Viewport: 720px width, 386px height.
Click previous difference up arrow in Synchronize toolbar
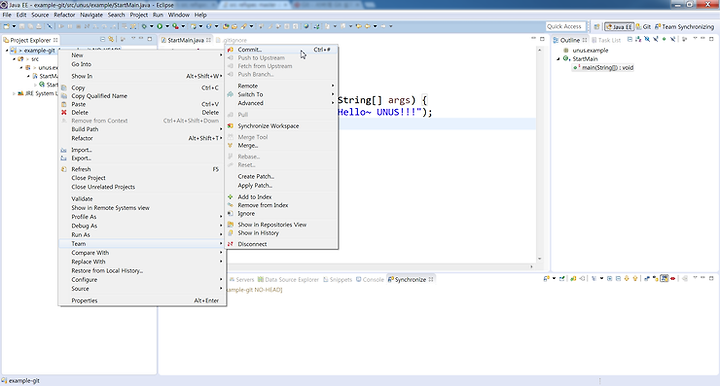(x=635, y=278)
